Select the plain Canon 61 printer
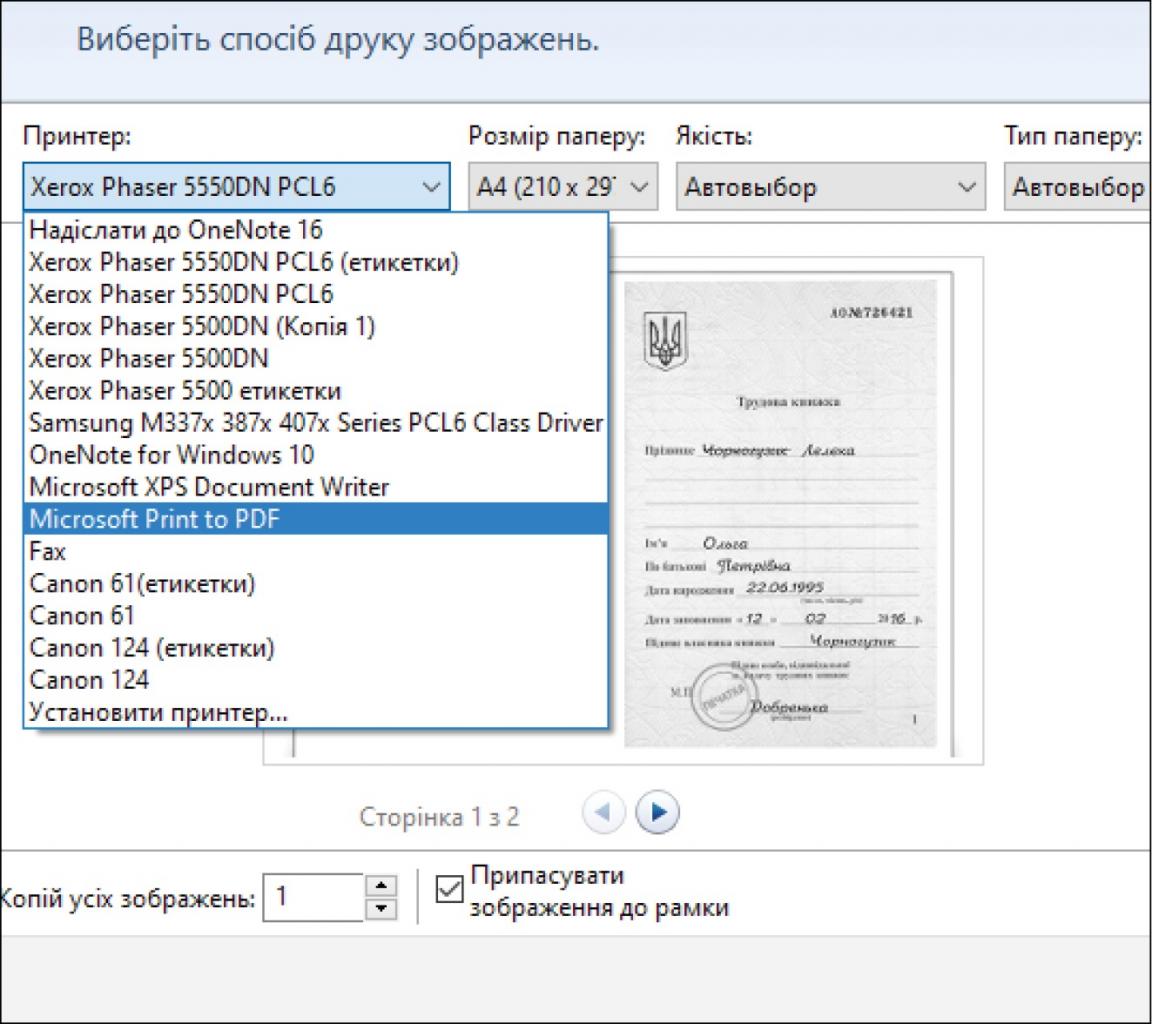The image size is (1152, 1024). tap(316, 616)
